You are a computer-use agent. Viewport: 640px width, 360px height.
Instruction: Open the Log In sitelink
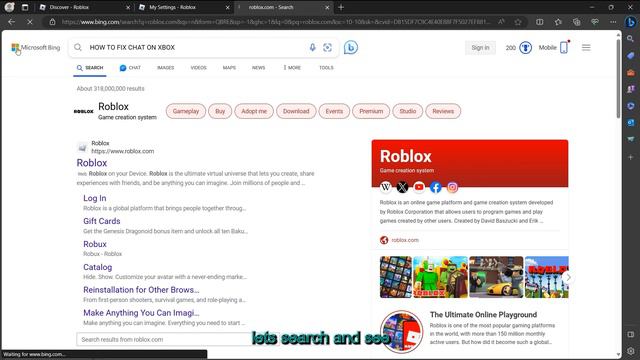[95, 198]
